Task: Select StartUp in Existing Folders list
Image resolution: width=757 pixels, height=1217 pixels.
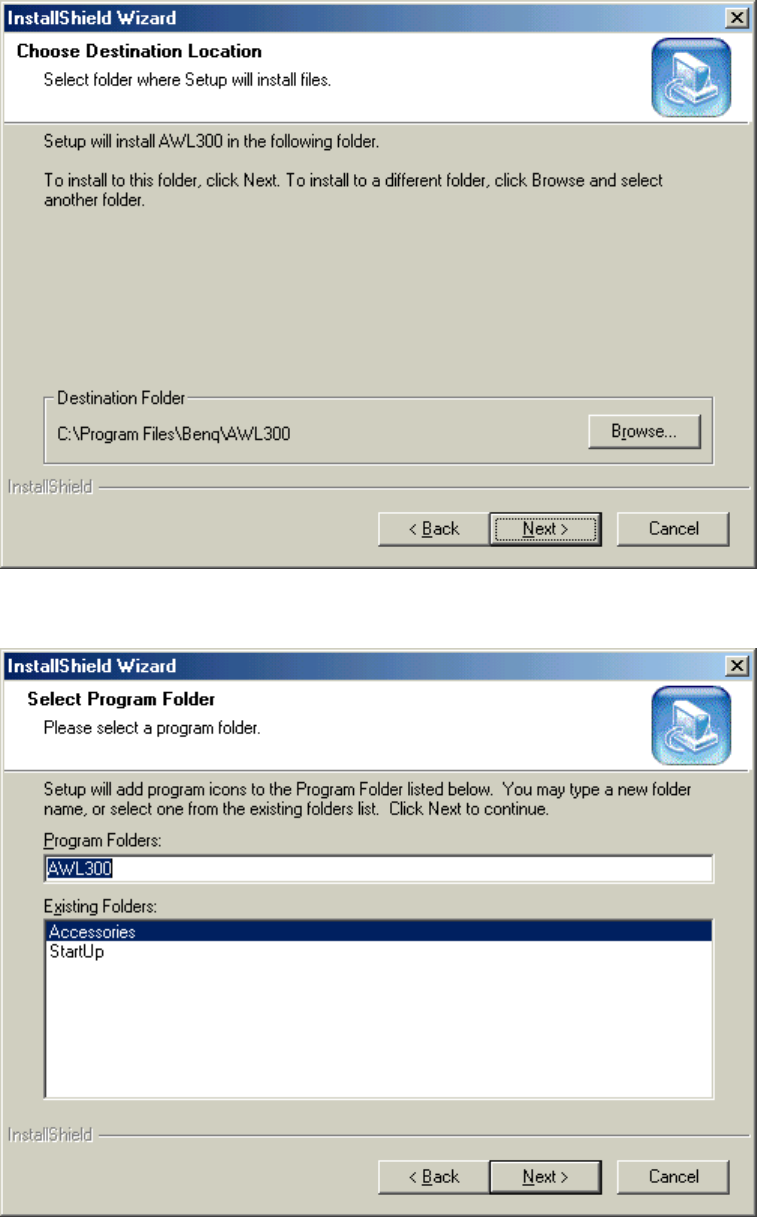Action: [x=378, y=952]
